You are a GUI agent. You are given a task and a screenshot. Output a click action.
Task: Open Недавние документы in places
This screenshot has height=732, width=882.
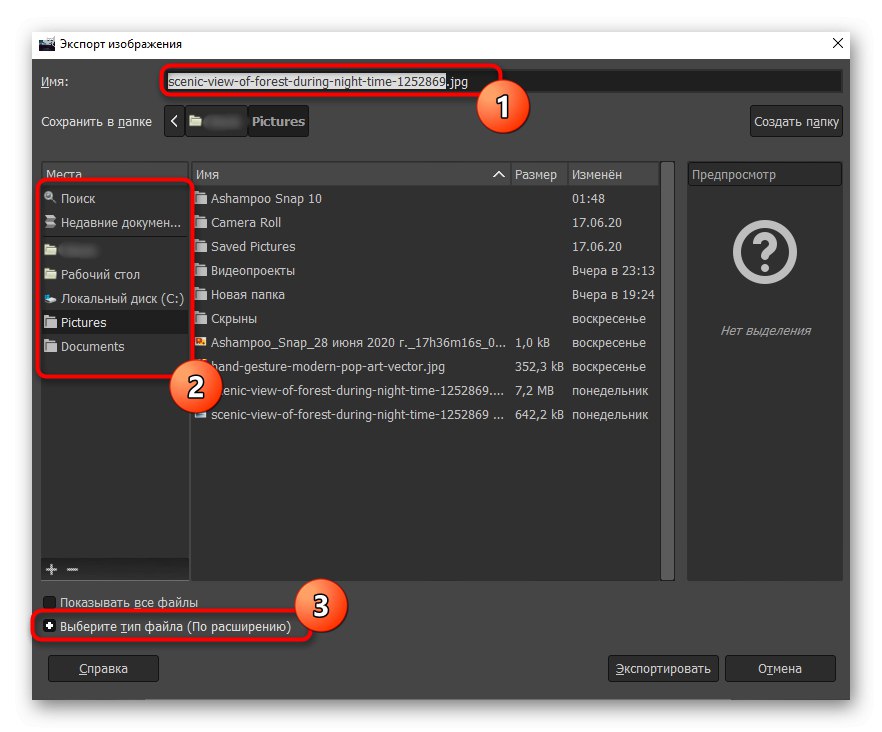click(x=115, y=222)
